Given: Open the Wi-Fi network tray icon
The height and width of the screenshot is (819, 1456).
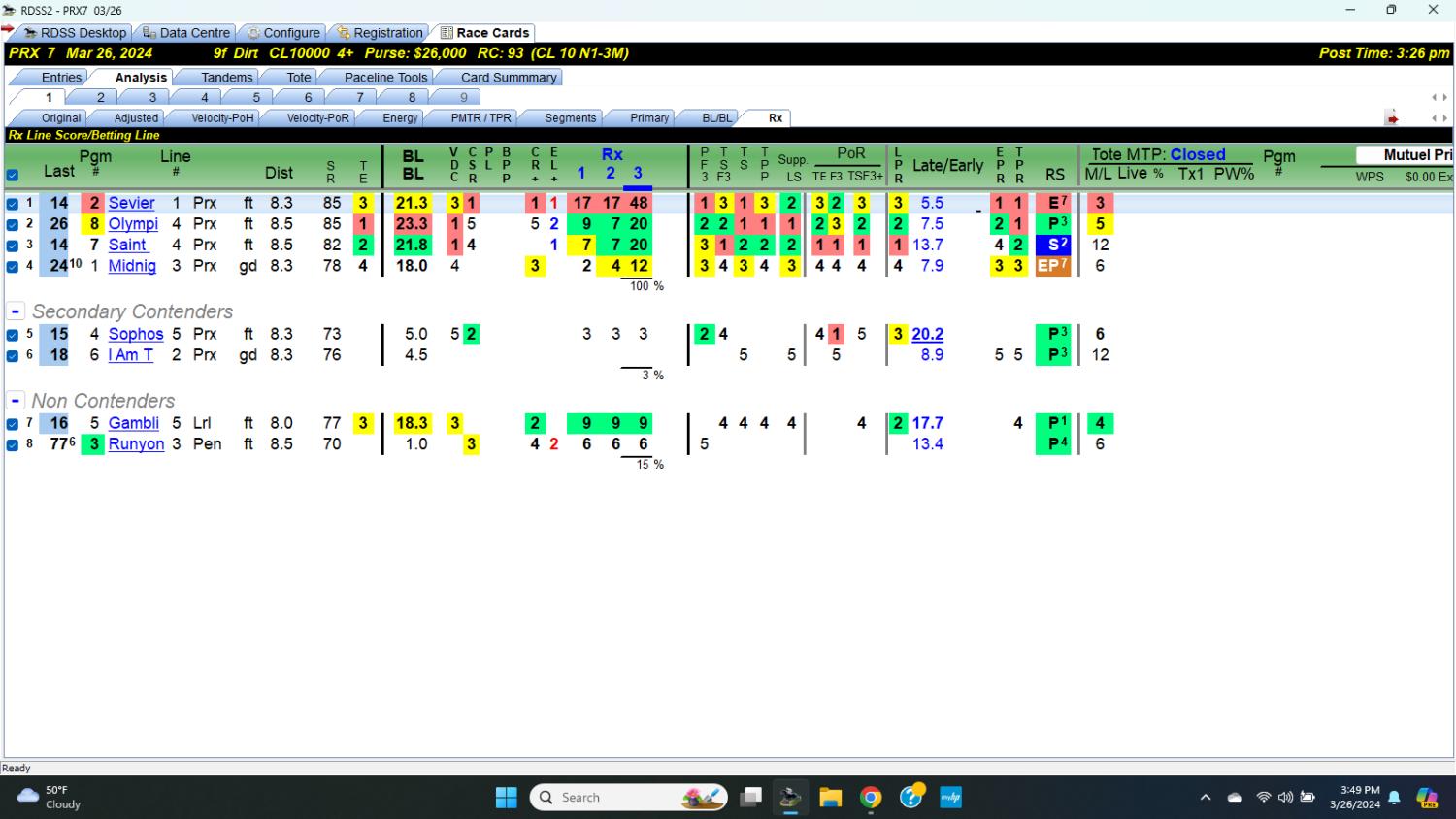Looking at the screenshot, I should [x=1263, y=798].
